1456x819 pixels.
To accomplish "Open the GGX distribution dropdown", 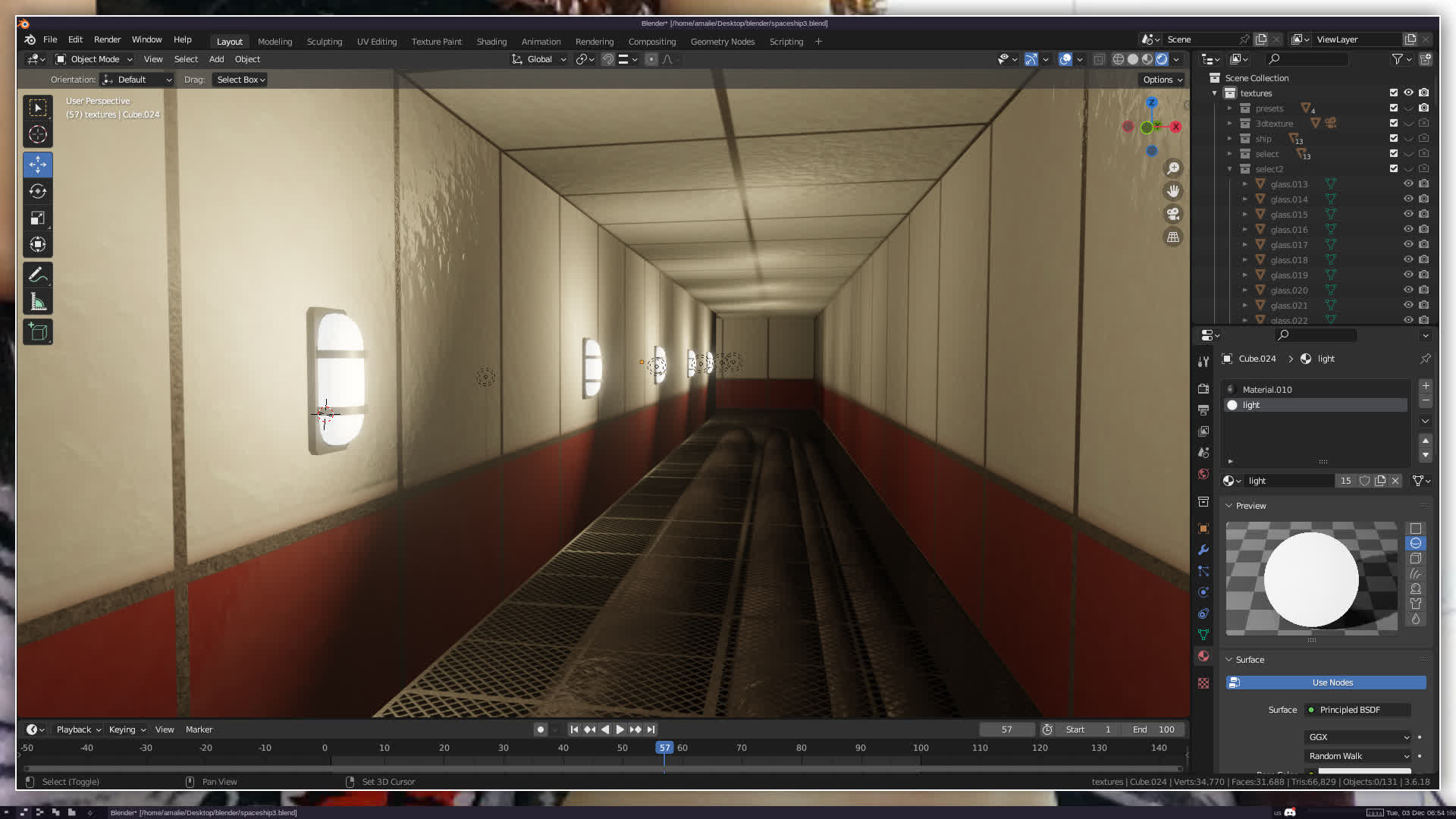I will 1357,737.
